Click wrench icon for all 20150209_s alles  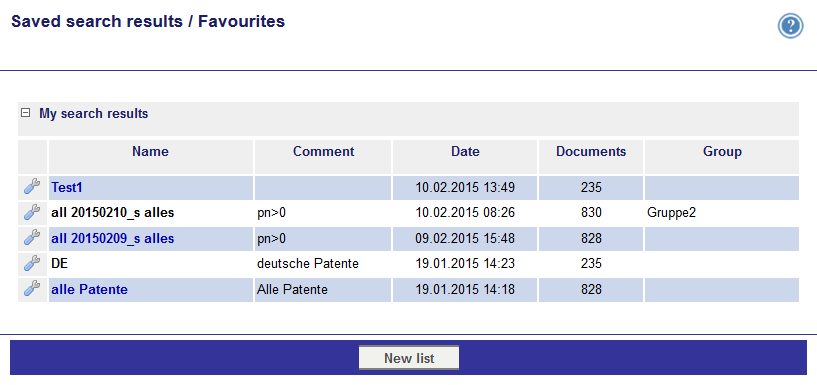32,238
